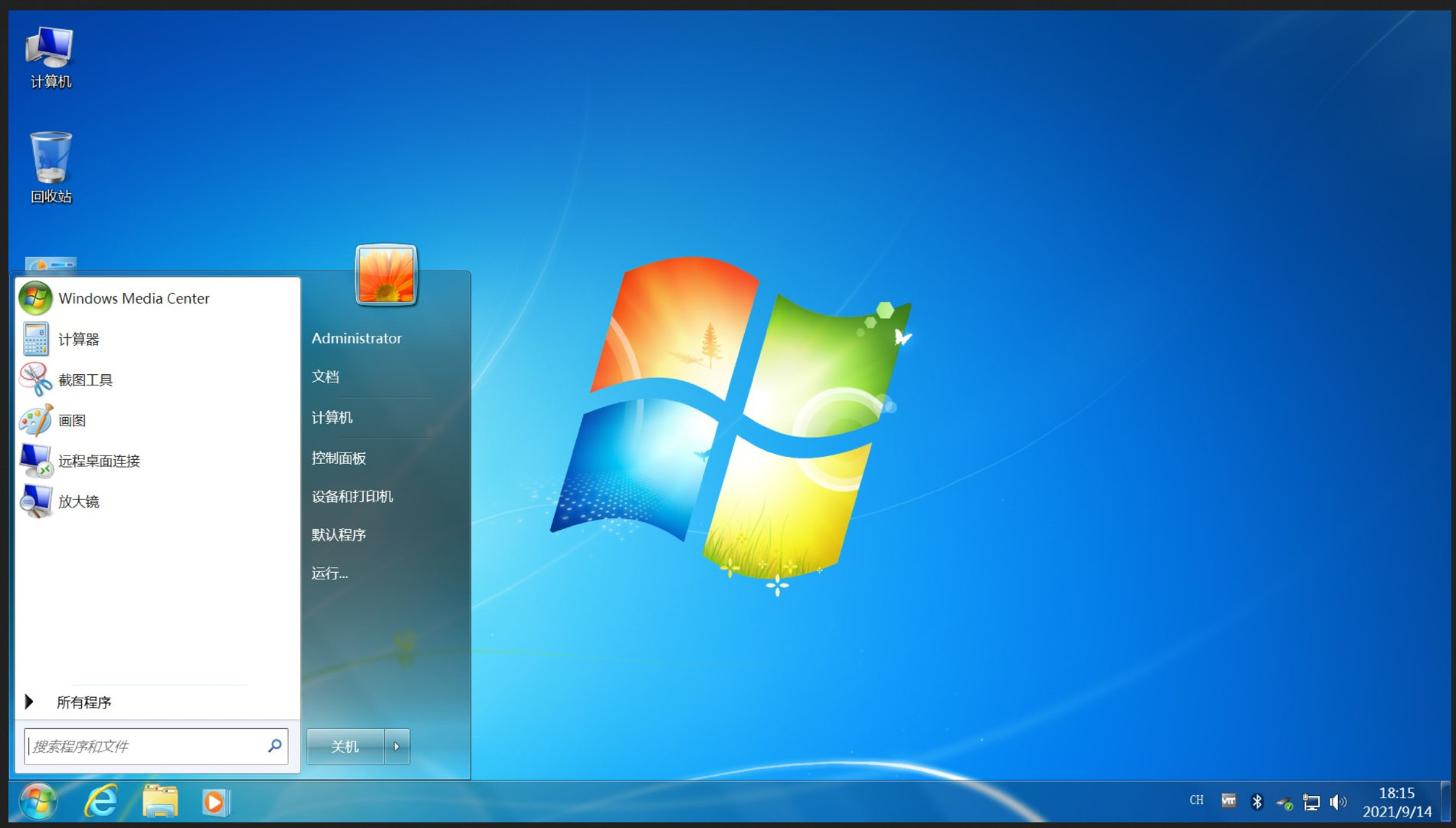The height and width of the screenshot is (828, 1456).
Task: Open shutdown options arrow menu
Action: pos(397,747)
